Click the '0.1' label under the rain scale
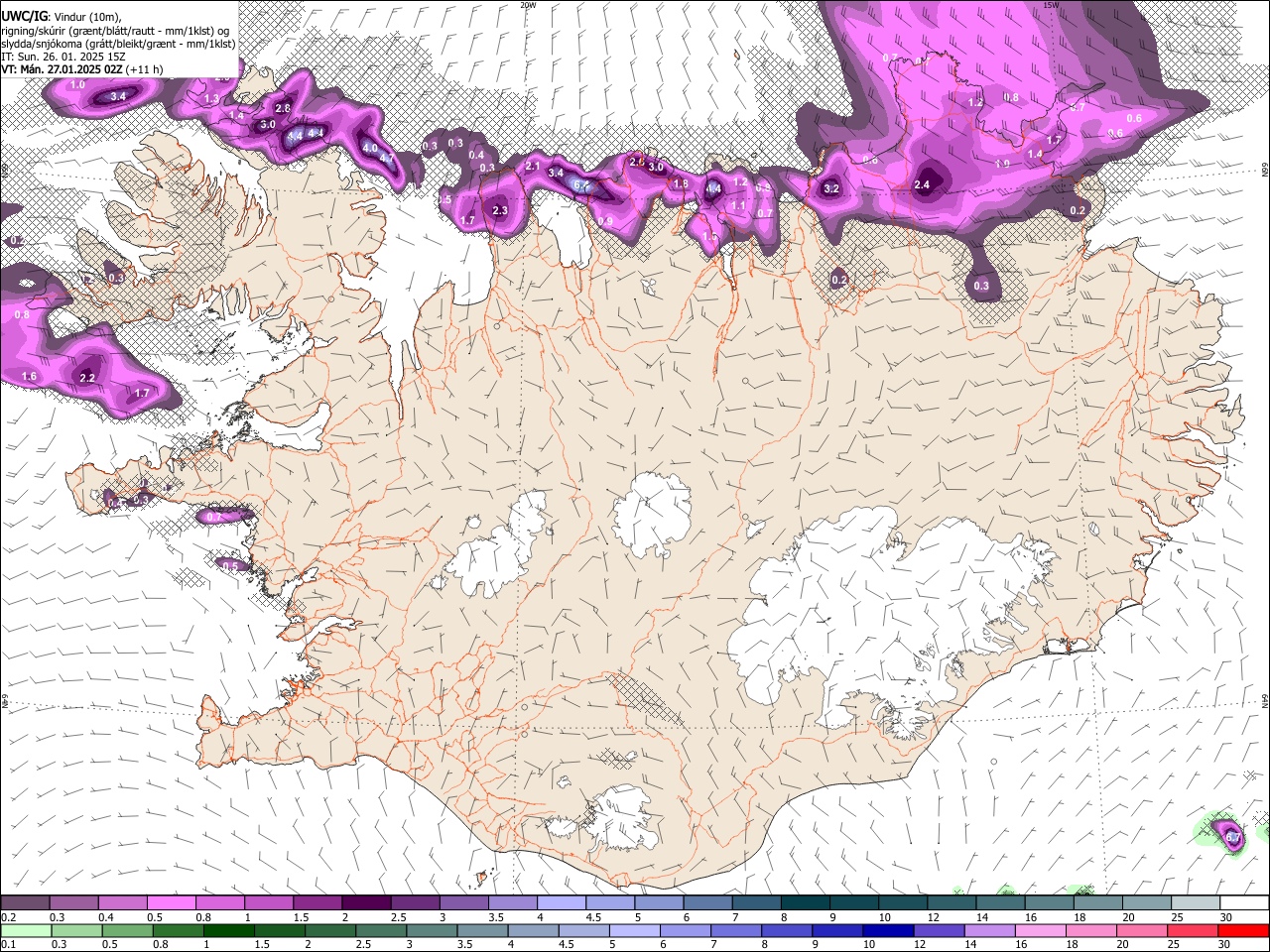This screenshot has width=1270, height=952. click(8, 945)
